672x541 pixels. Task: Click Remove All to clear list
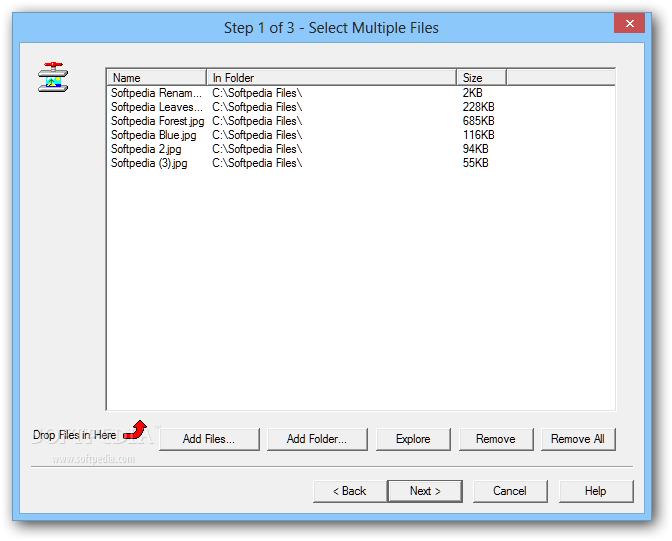click(578, 439)
